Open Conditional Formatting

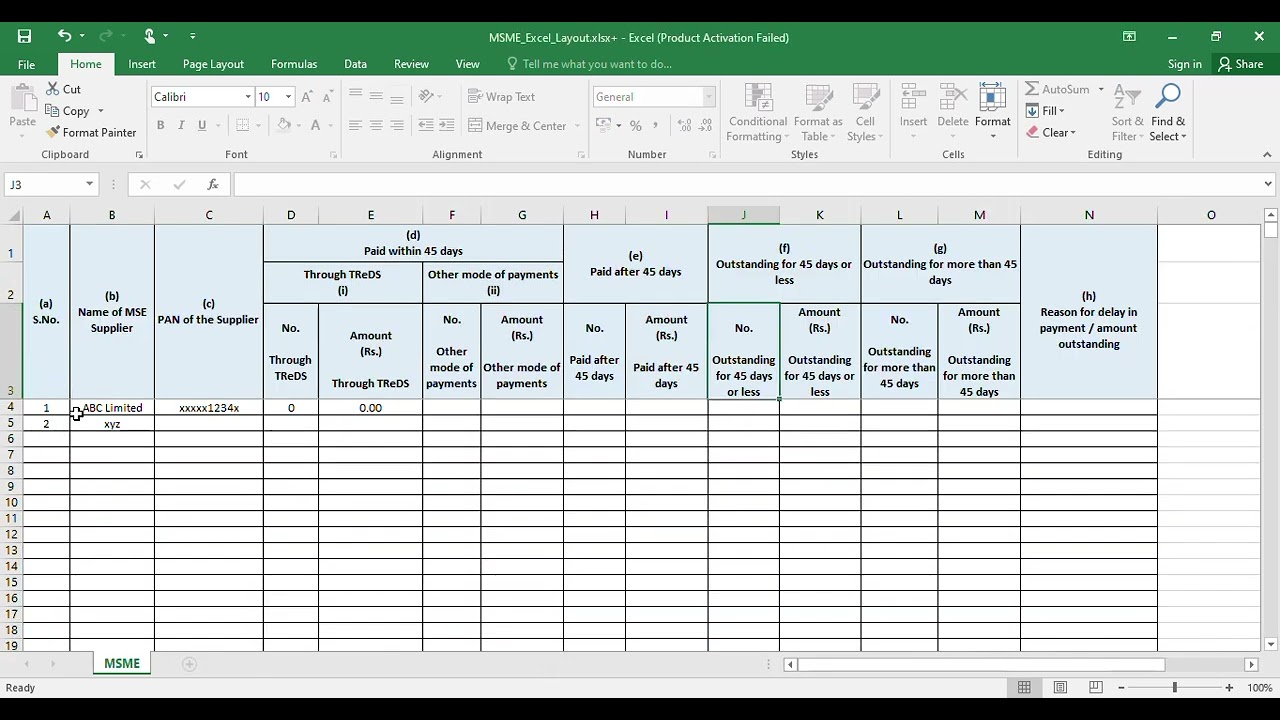click(x=758, y=113)
